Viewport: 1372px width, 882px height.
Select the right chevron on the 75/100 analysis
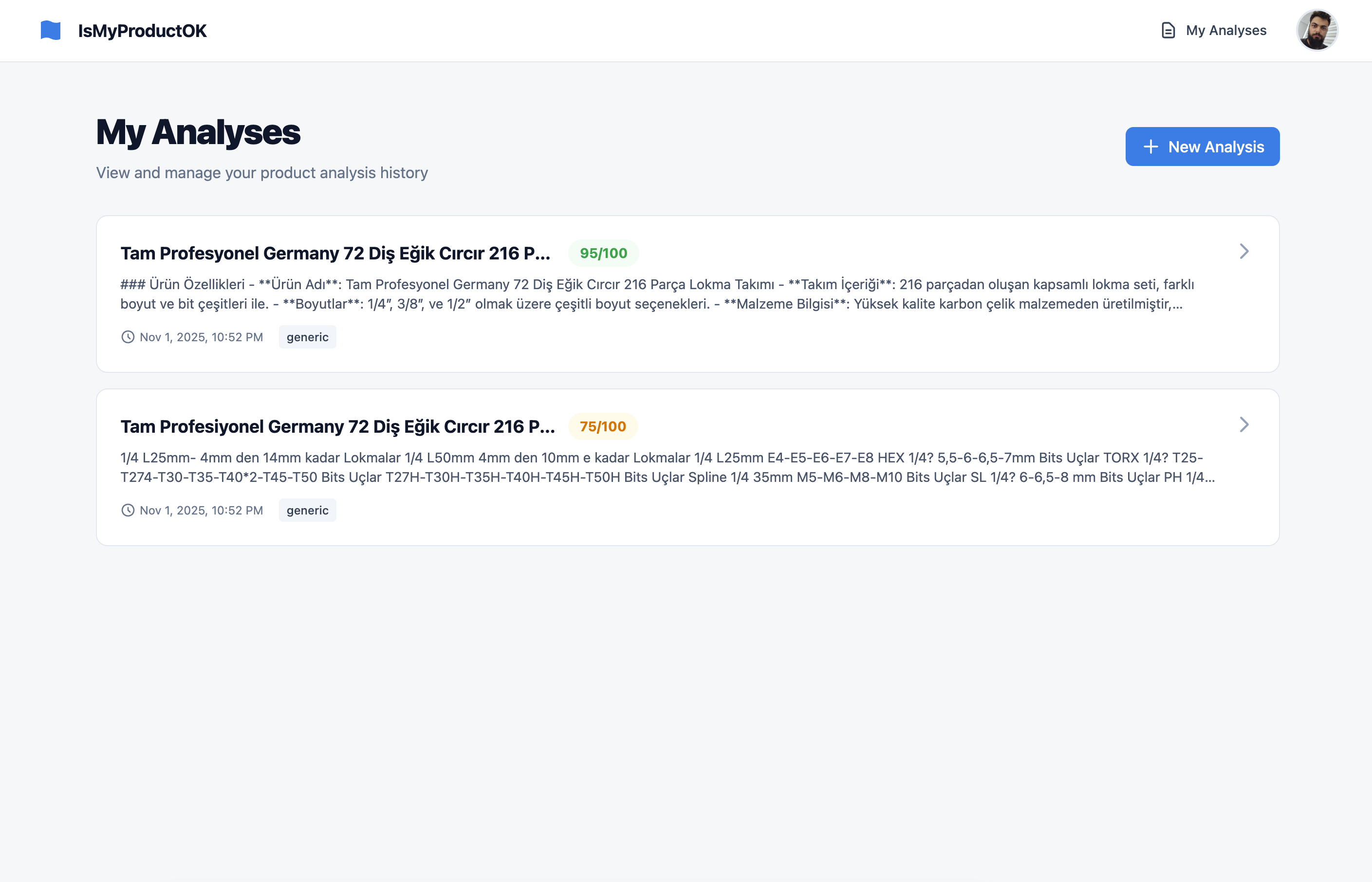coord(1244,424)
